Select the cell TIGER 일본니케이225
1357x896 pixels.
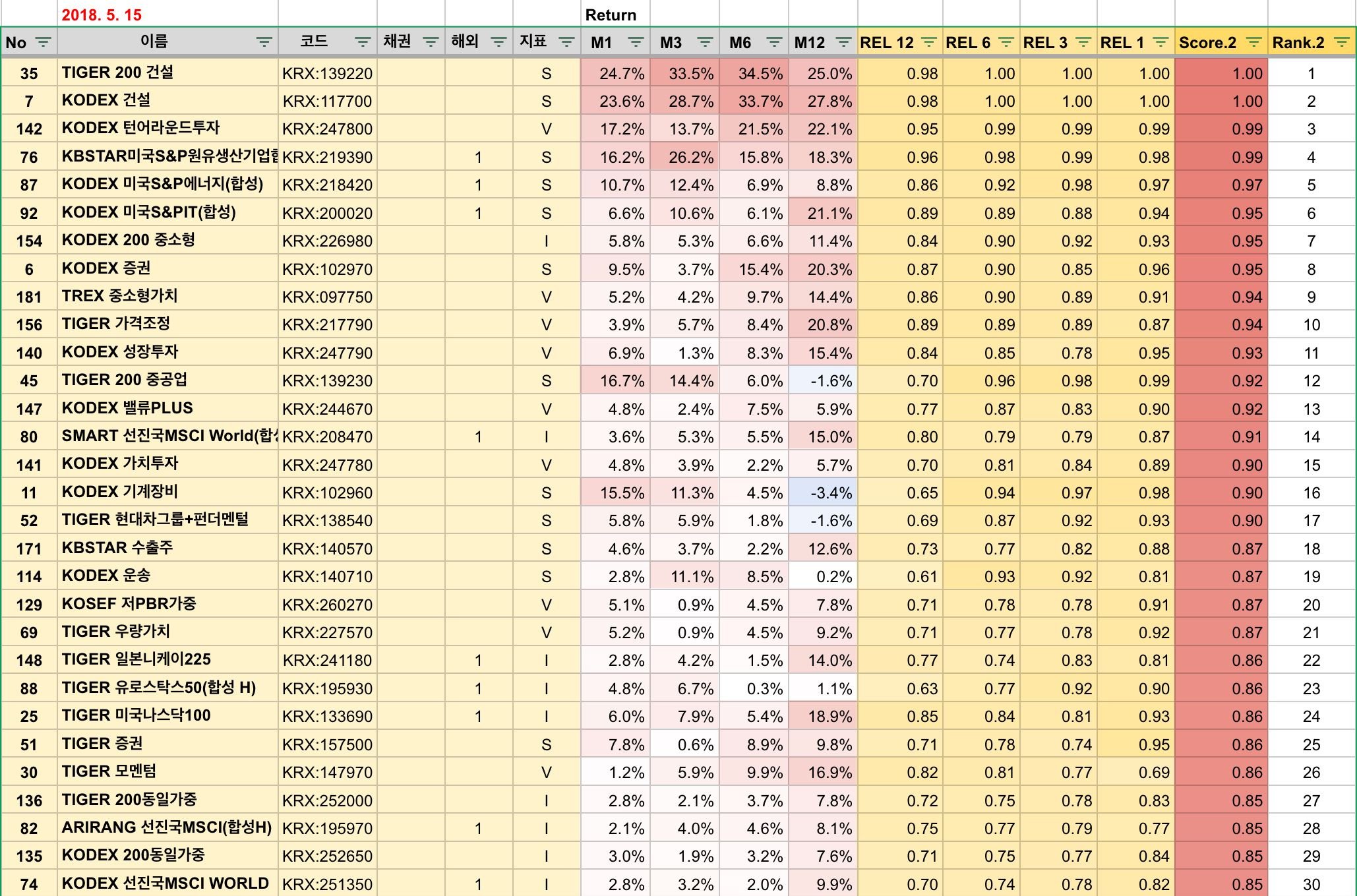click(167, 659)
